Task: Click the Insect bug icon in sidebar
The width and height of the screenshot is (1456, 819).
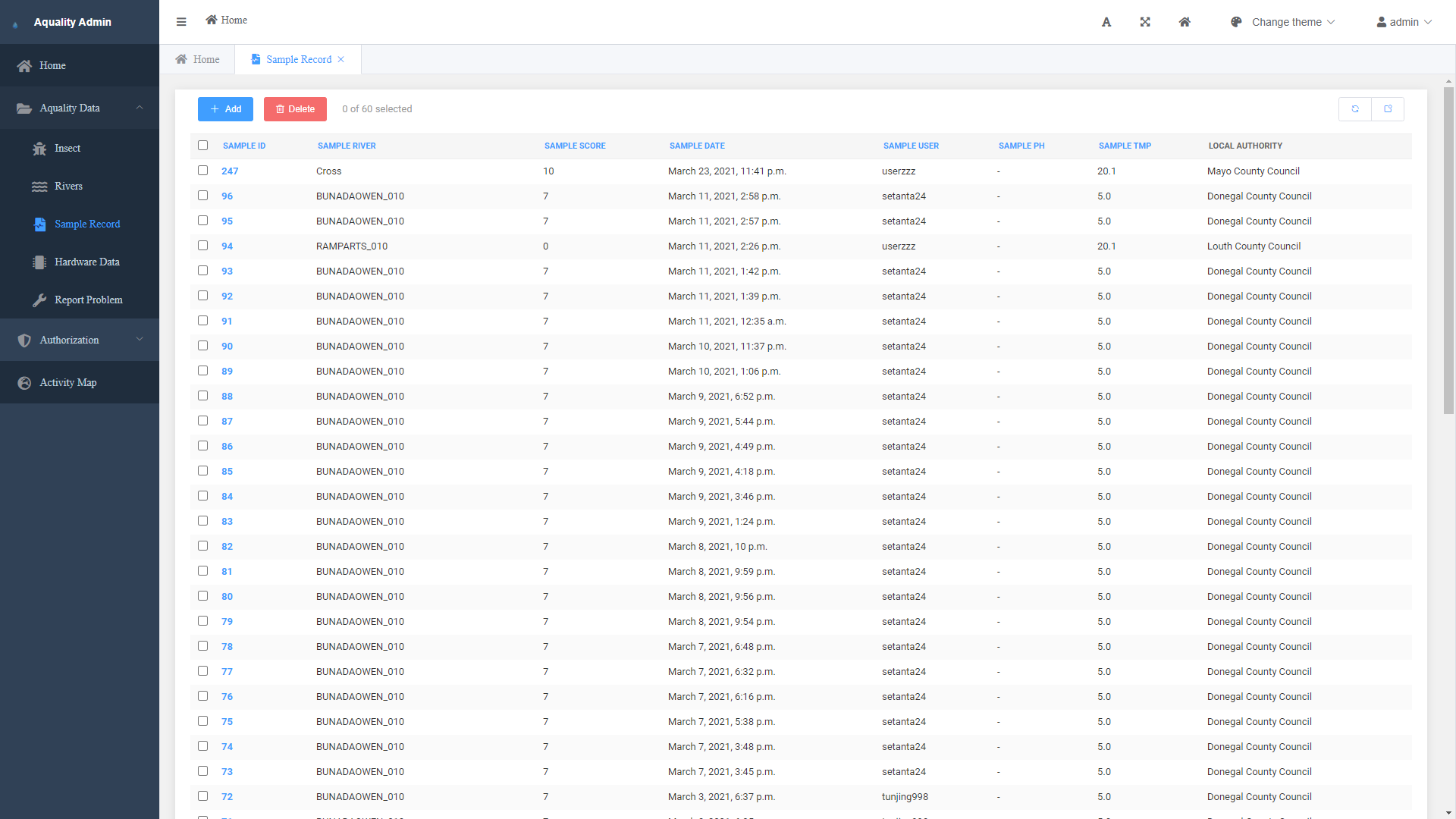Action: (x=39, y=149)
